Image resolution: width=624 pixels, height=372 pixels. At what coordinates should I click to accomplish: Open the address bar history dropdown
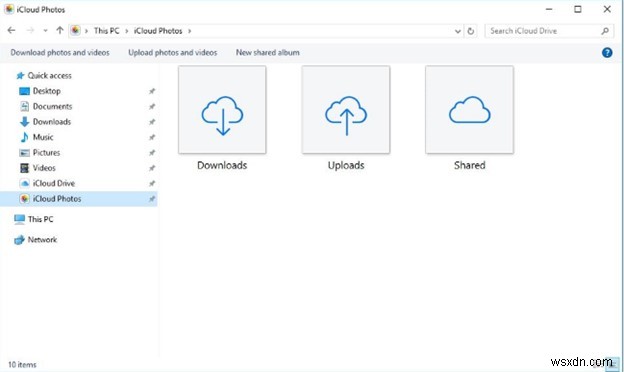458,31
